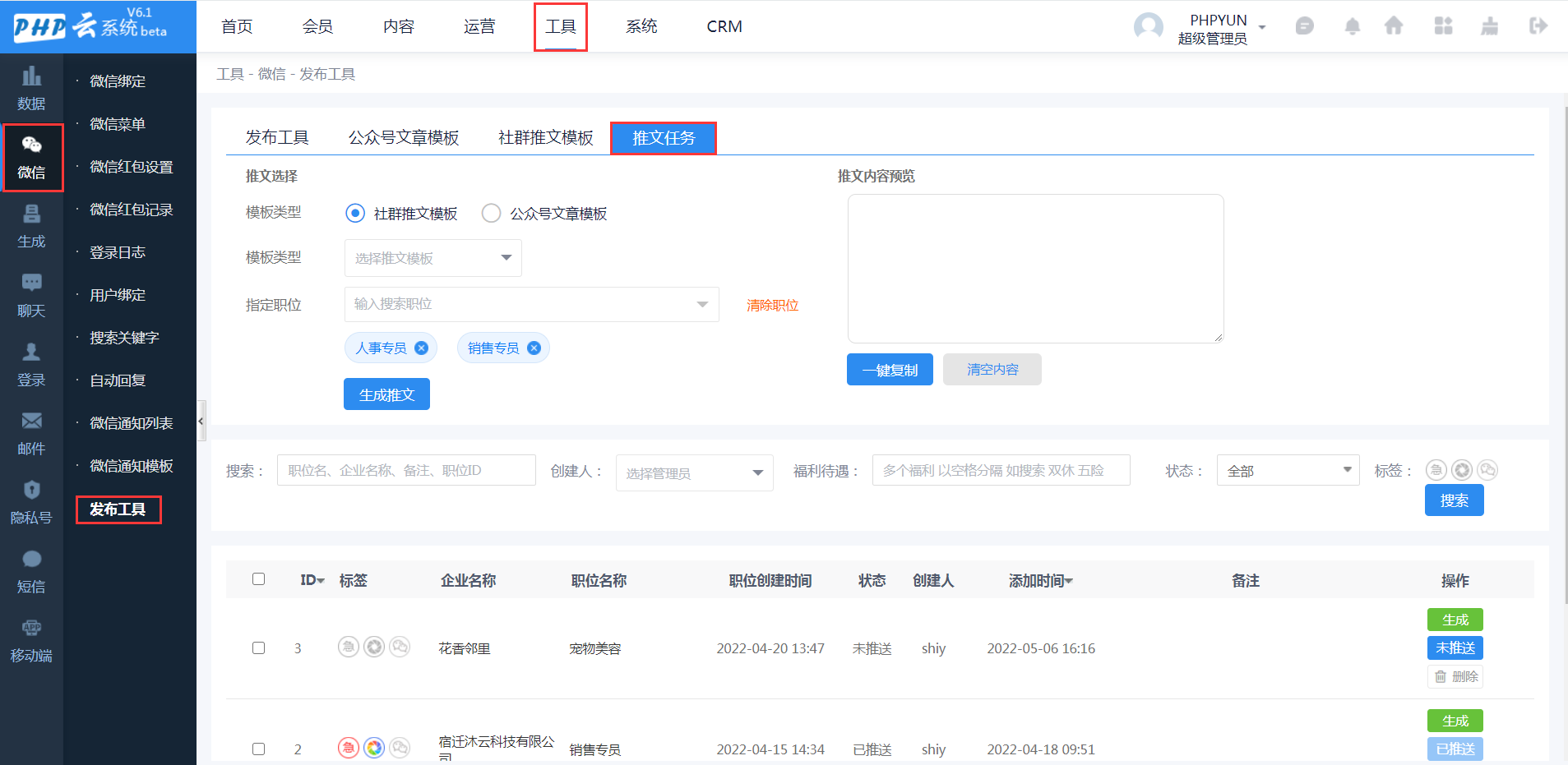Open the notifications bell icon
The image size is (1568, 765).
1352,26
